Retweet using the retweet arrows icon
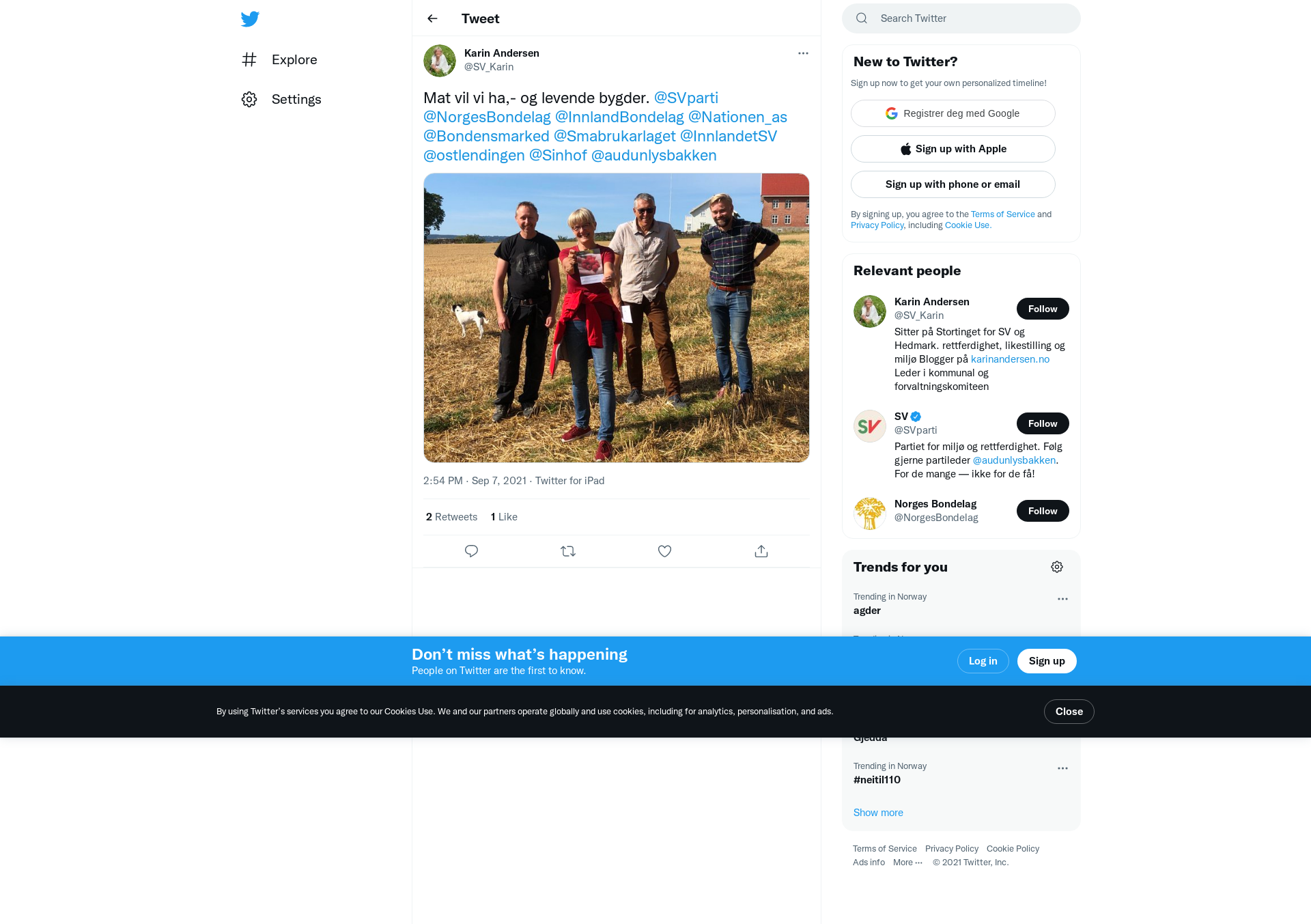This screenshot has width=1311, height=924. click(568, 551)
